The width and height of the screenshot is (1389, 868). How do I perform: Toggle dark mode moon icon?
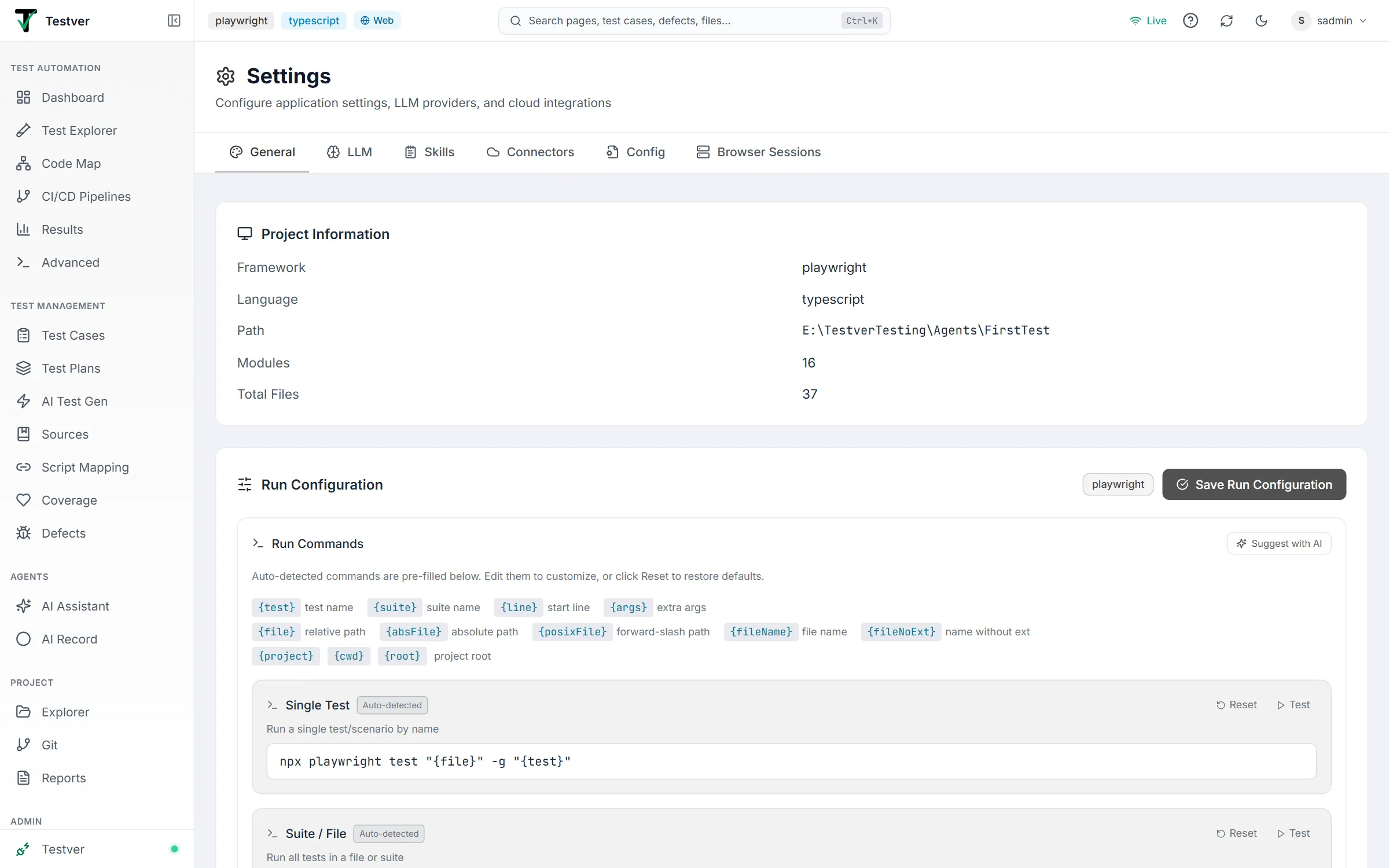pyautogui.click(x=1261, y=21)
